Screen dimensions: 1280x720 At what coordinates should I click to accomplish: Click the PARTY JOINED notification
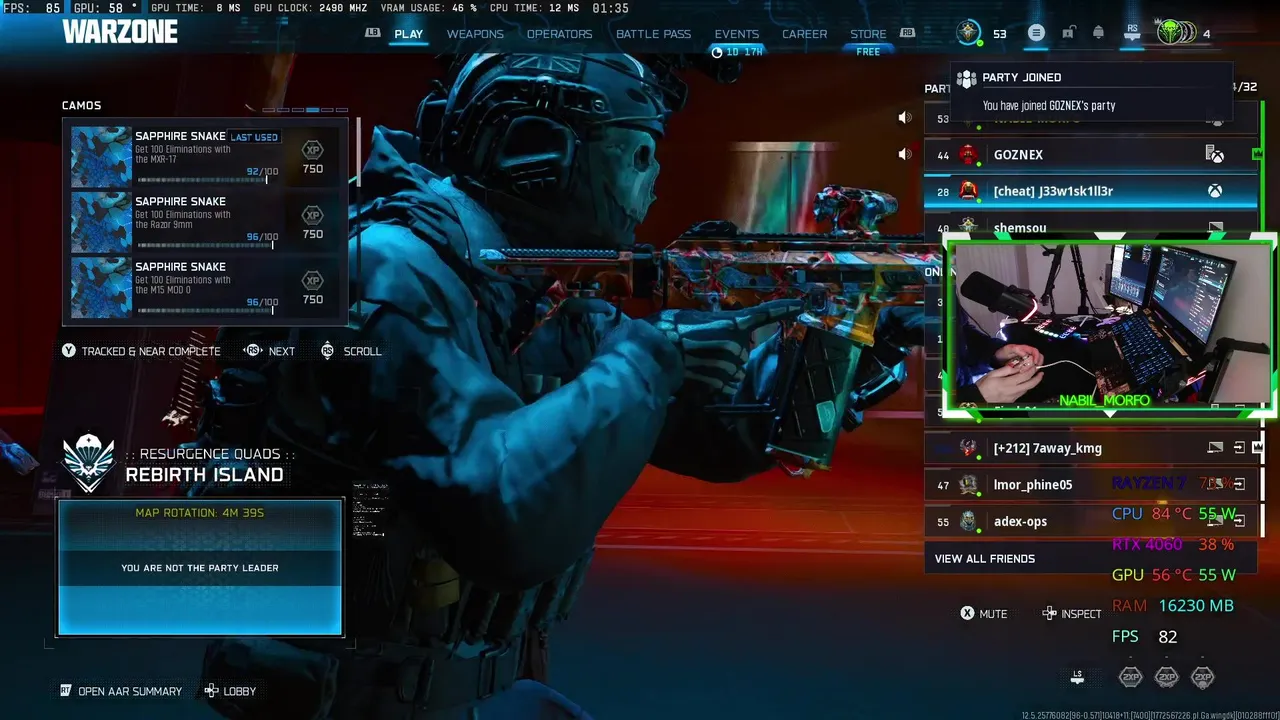[1092, 91]
